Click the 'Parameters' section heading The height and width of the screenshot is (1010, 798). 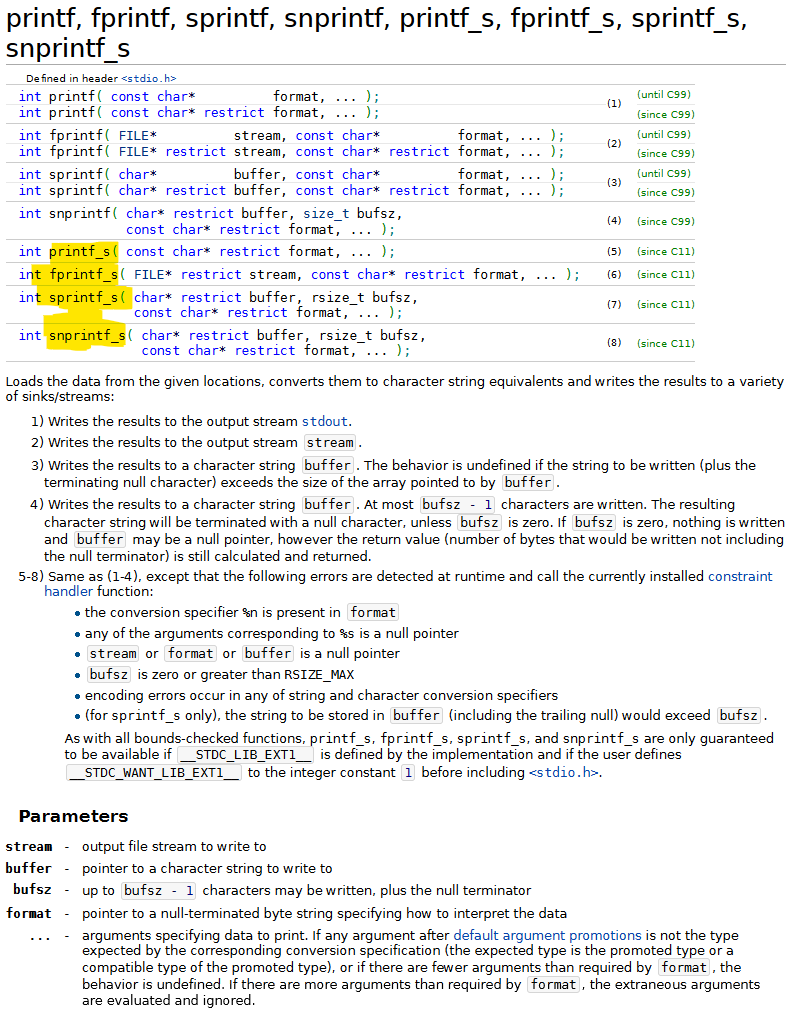[x=73, y=816]
